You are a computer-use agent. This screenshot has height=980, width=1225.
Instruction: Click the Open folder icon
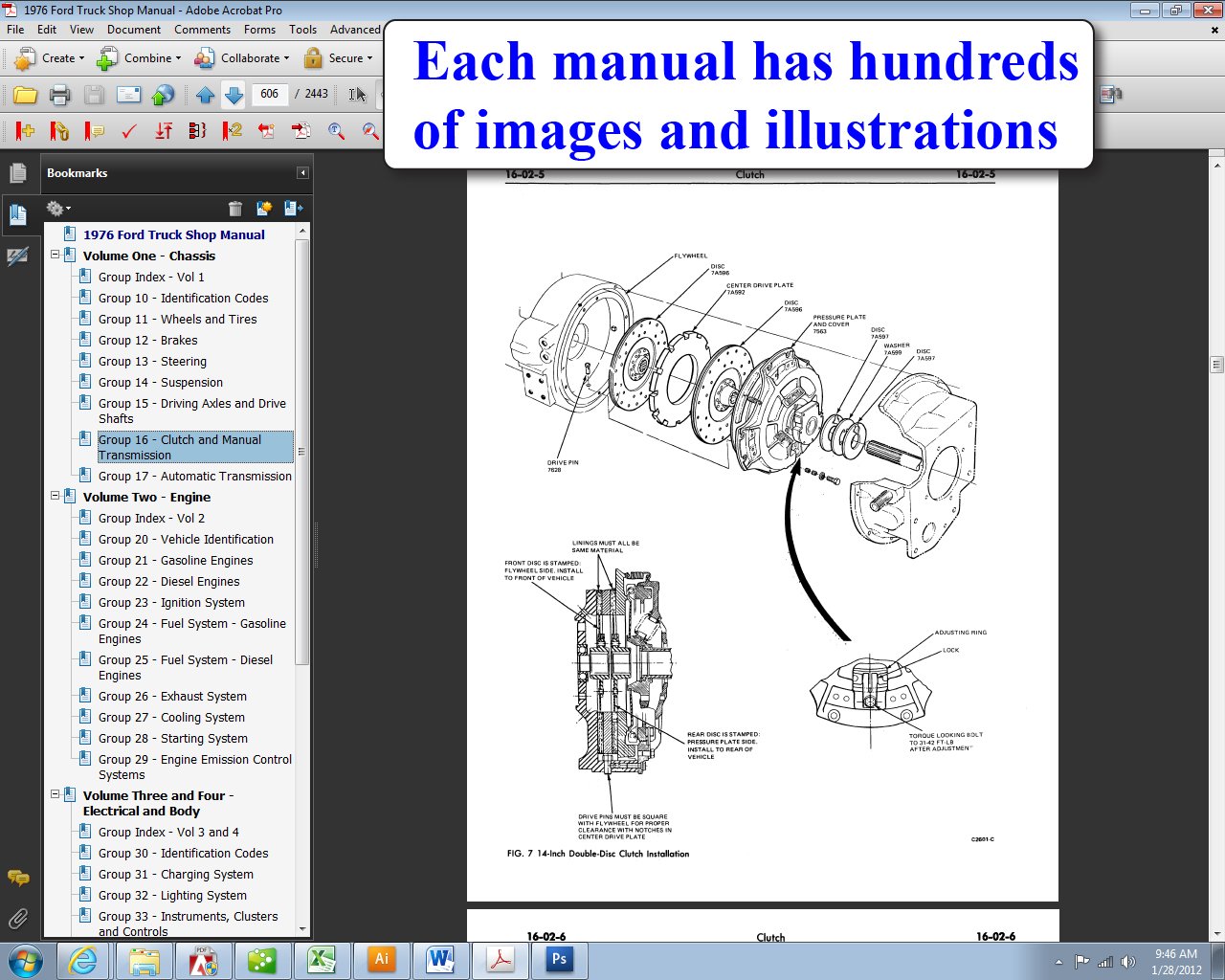26,95
